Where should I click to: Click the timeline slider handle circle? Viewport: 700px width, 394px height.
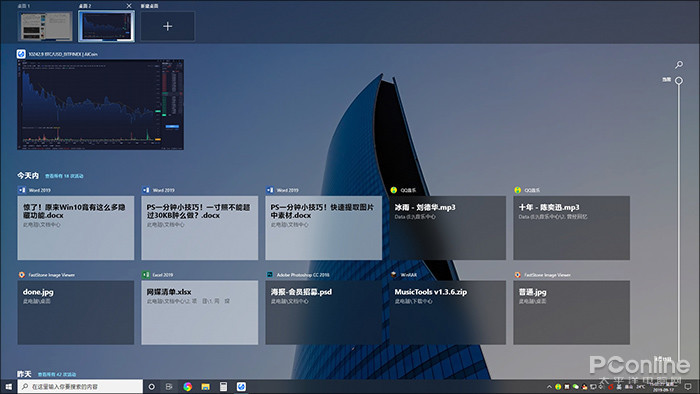[x=679, y=81]
